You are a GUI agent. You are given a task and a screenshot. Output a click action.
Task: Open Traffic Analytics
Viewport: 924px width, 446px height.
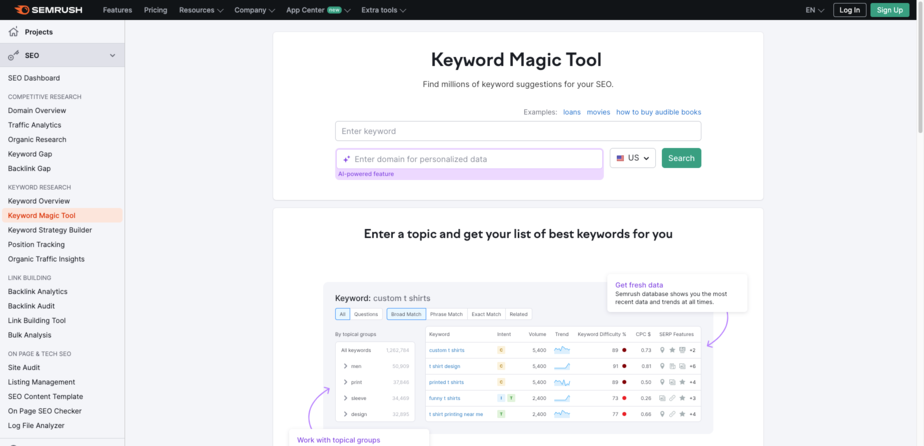[34, 125]
